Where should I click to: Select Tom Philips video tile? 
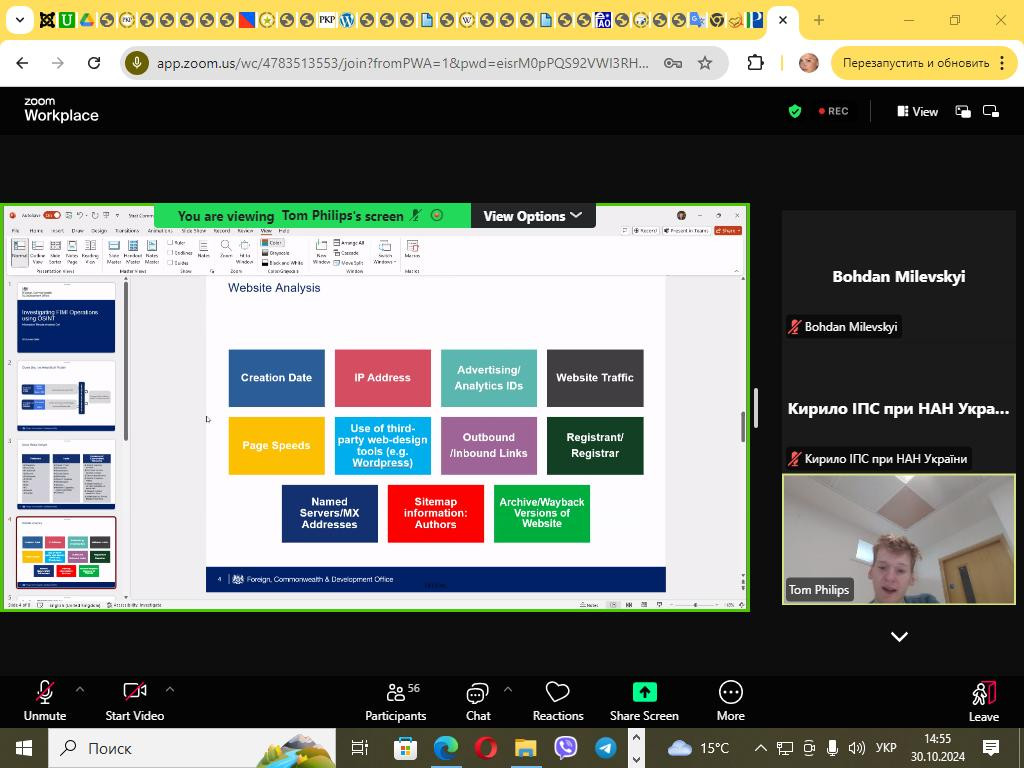coord(899,539)
